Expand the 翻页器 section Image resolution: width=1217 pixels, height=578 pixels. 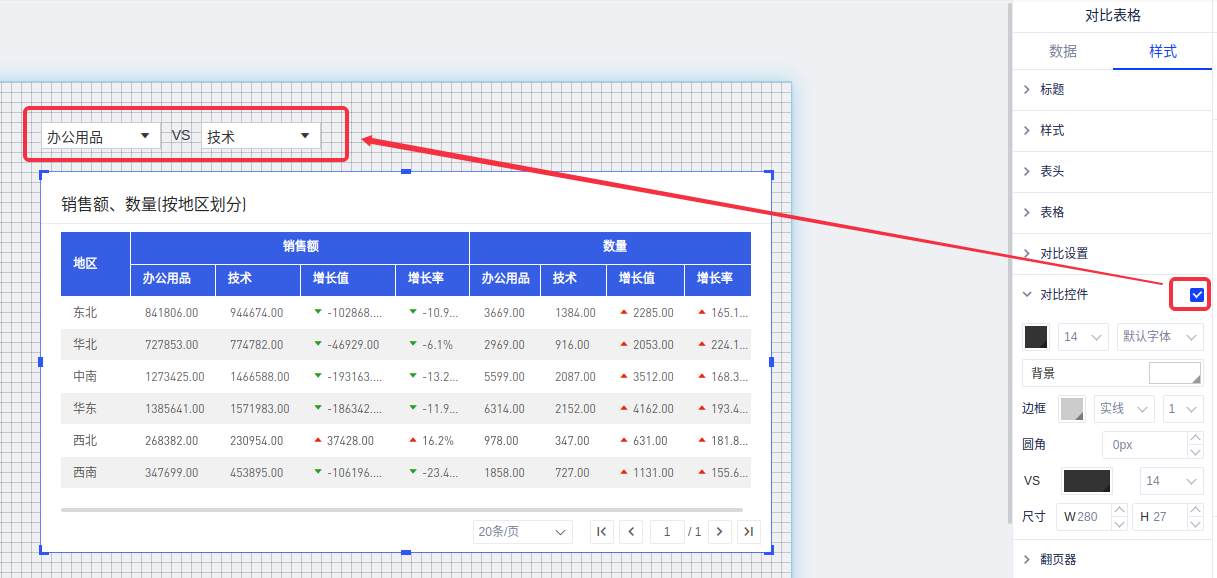pos(1058,560)
